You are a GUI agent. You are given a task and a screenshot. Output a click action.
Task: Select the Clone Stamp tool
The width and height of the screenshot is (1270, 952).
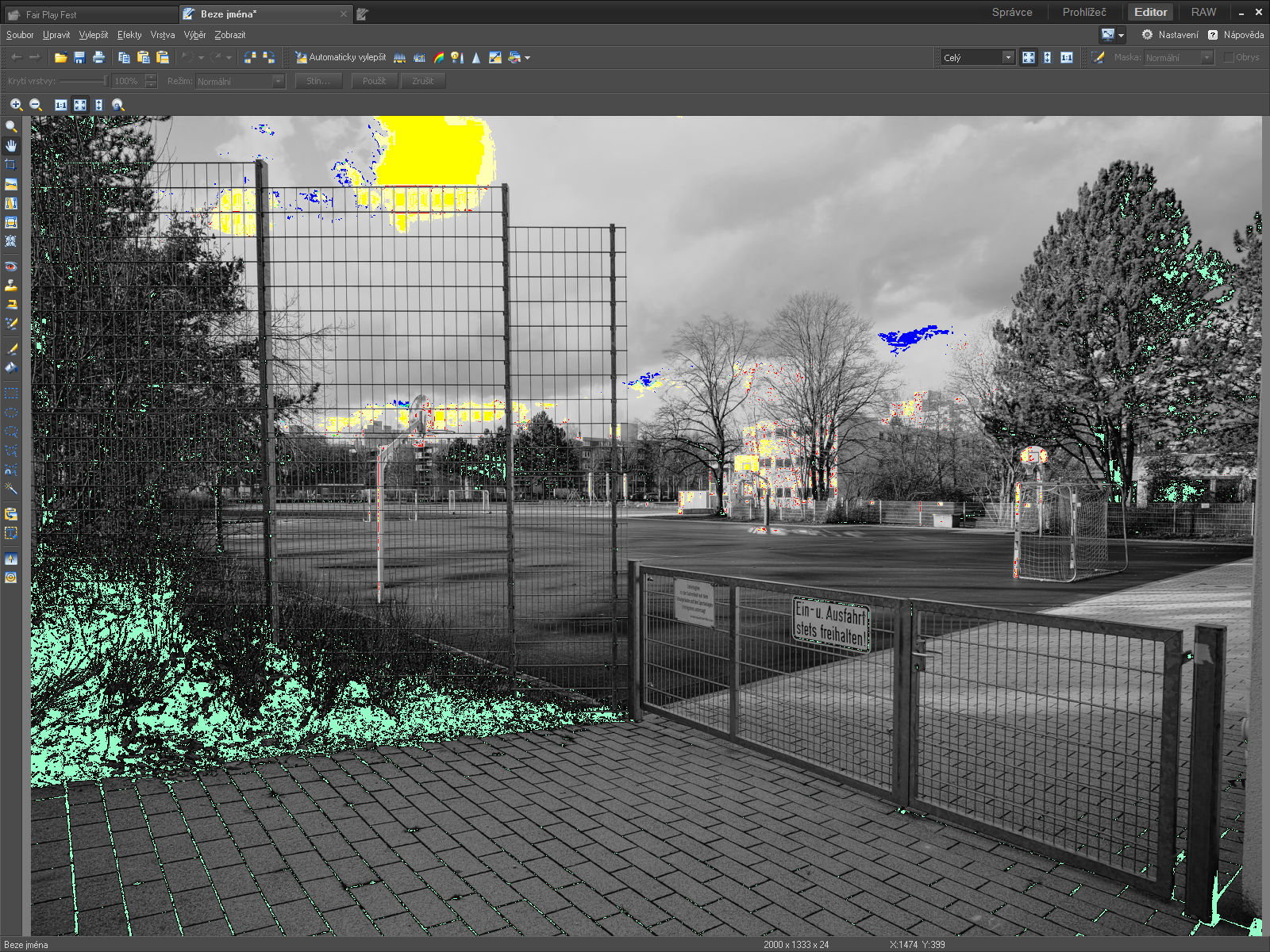pyautogui.click(x=11, y=286)
